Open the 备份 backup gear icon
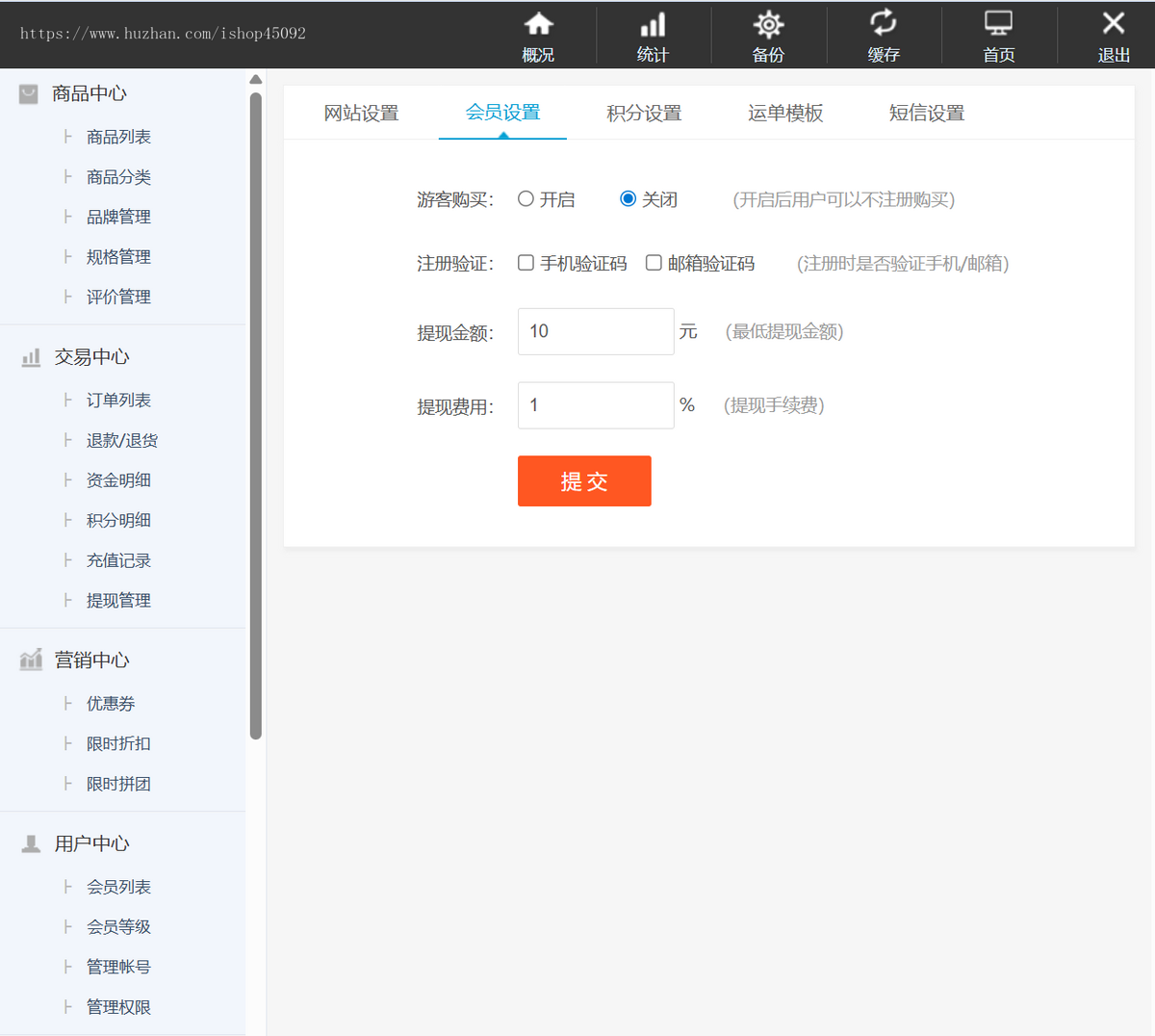The image size is (1155, 1036). click(768, 23)
